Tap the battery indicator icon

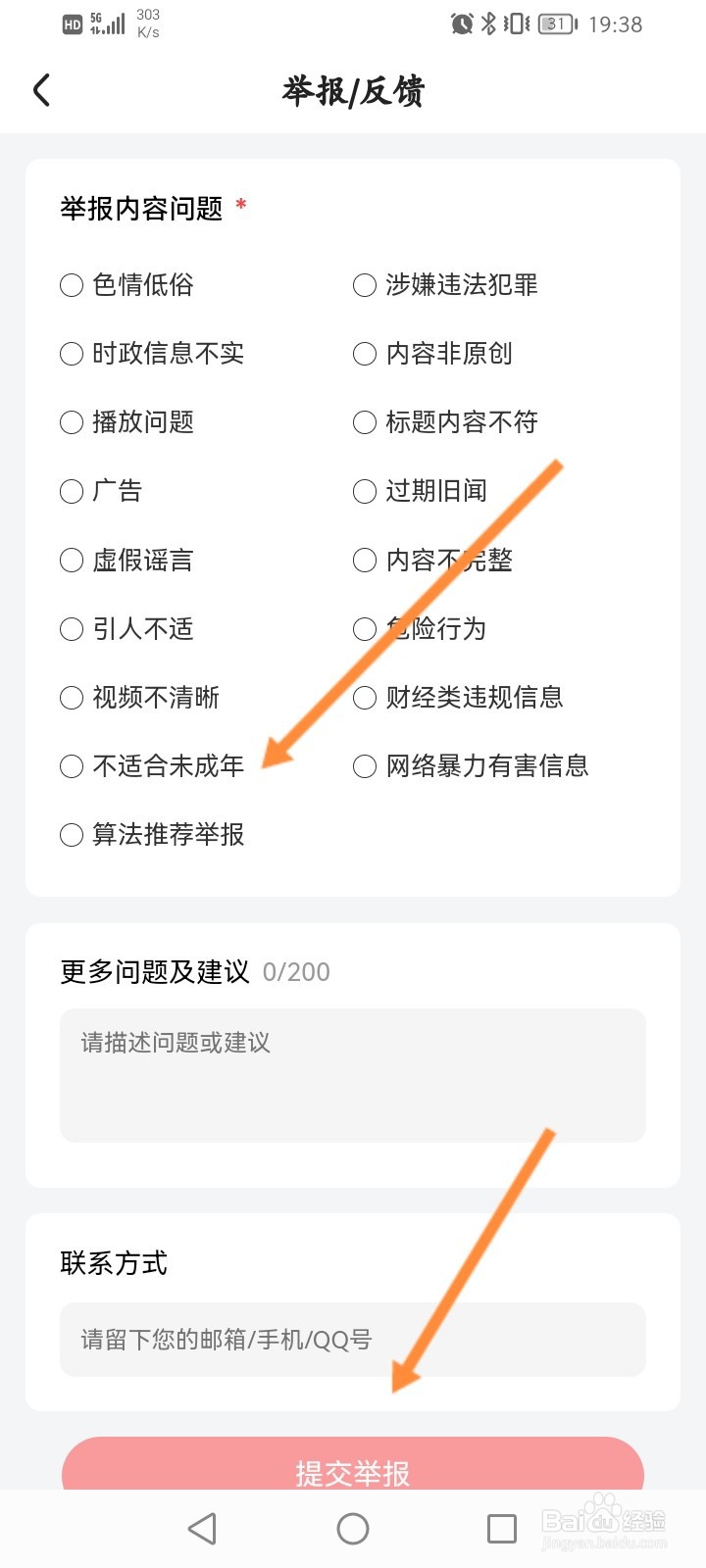pyautogui.click(x=558, y=24)
